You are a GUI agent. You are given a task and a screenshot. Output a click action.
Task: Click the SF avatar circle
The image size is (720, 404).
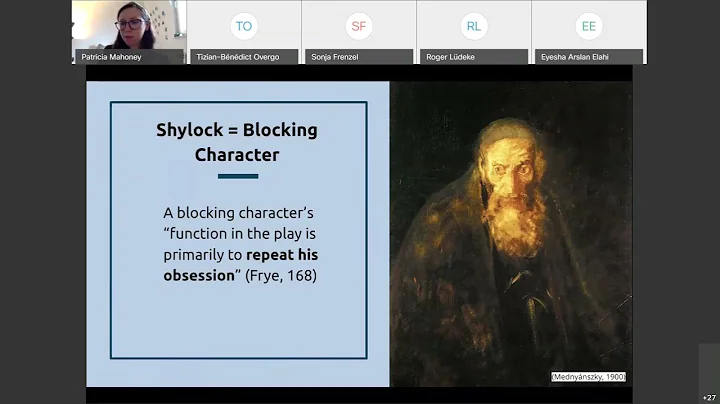click(x=359, y=26)
